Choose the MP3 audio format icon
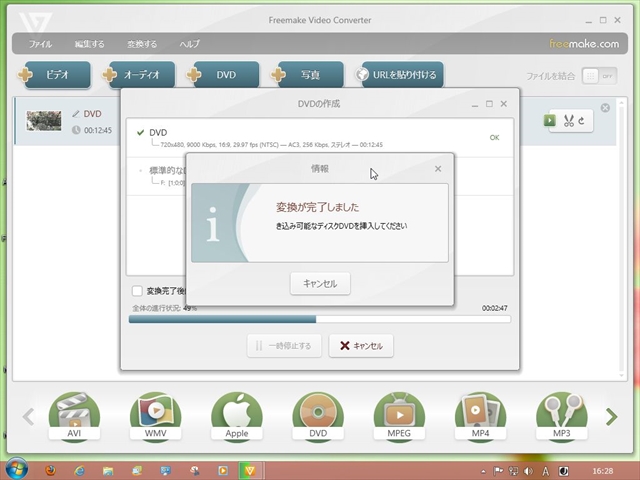 click(x=561, y=415)
